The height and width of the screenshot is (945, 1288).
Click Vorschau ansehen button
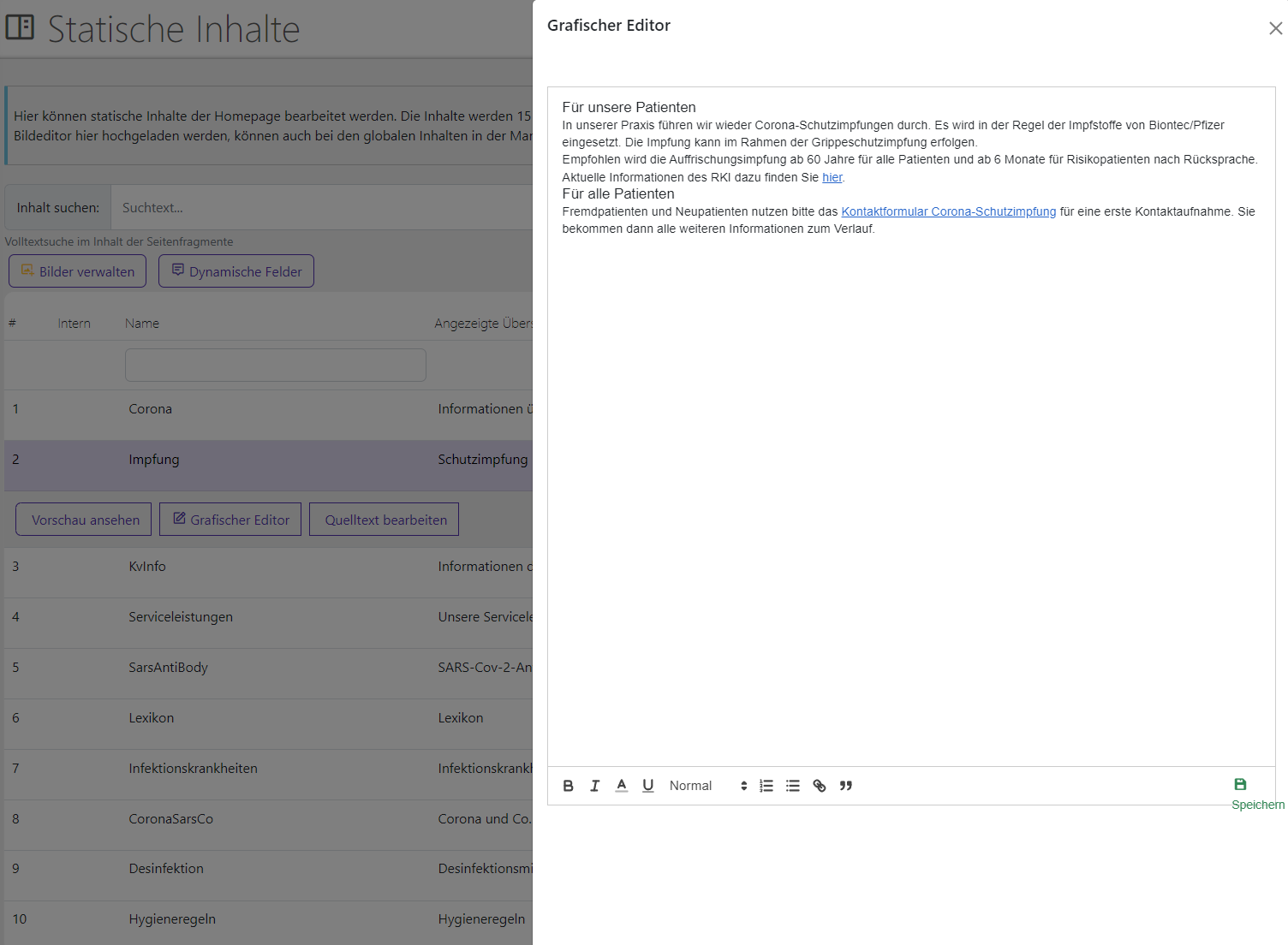(x=85, y=520)
